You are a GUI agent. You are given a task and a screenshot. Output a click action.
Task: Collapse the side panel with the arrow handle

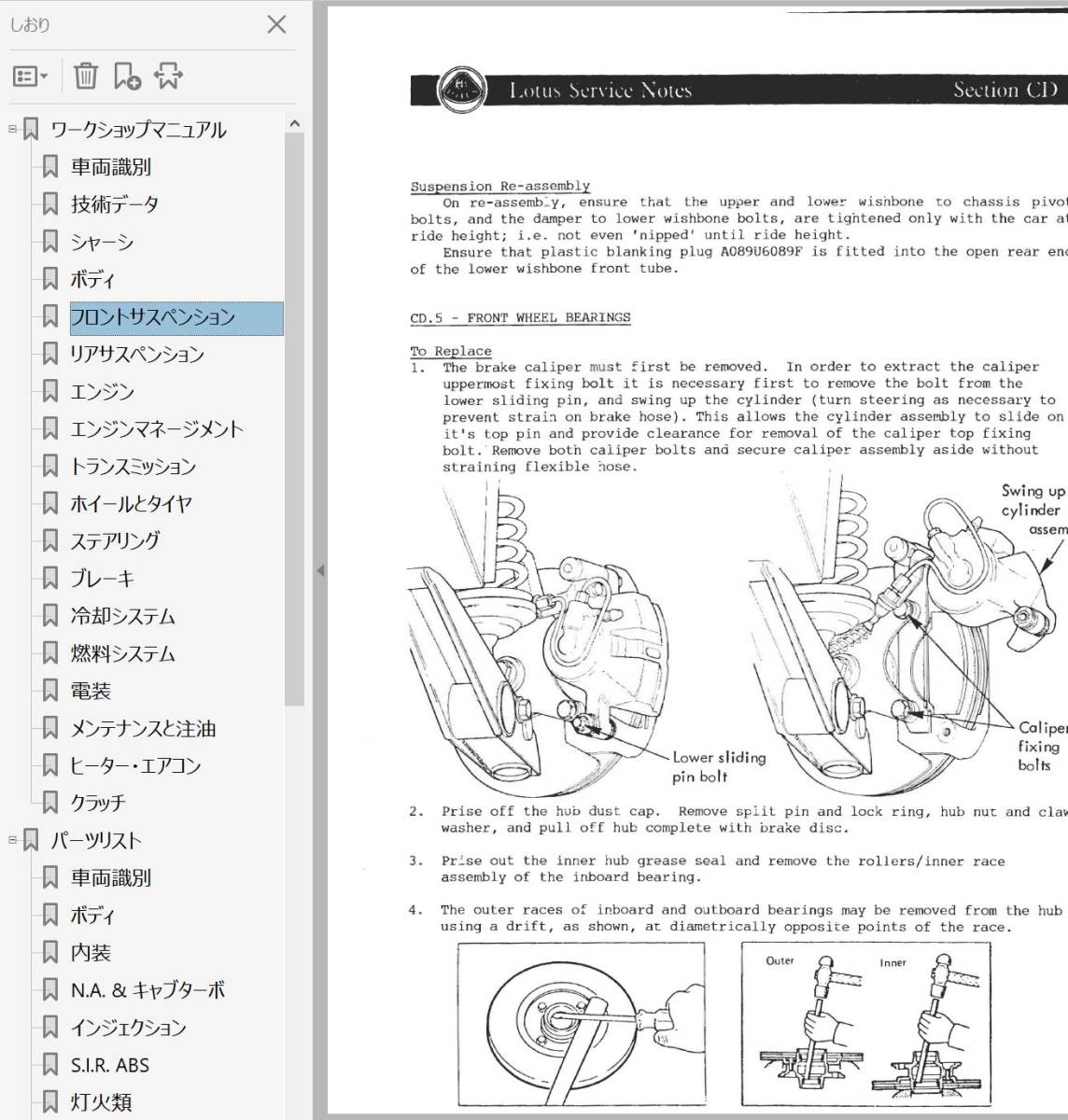(319, 570)
